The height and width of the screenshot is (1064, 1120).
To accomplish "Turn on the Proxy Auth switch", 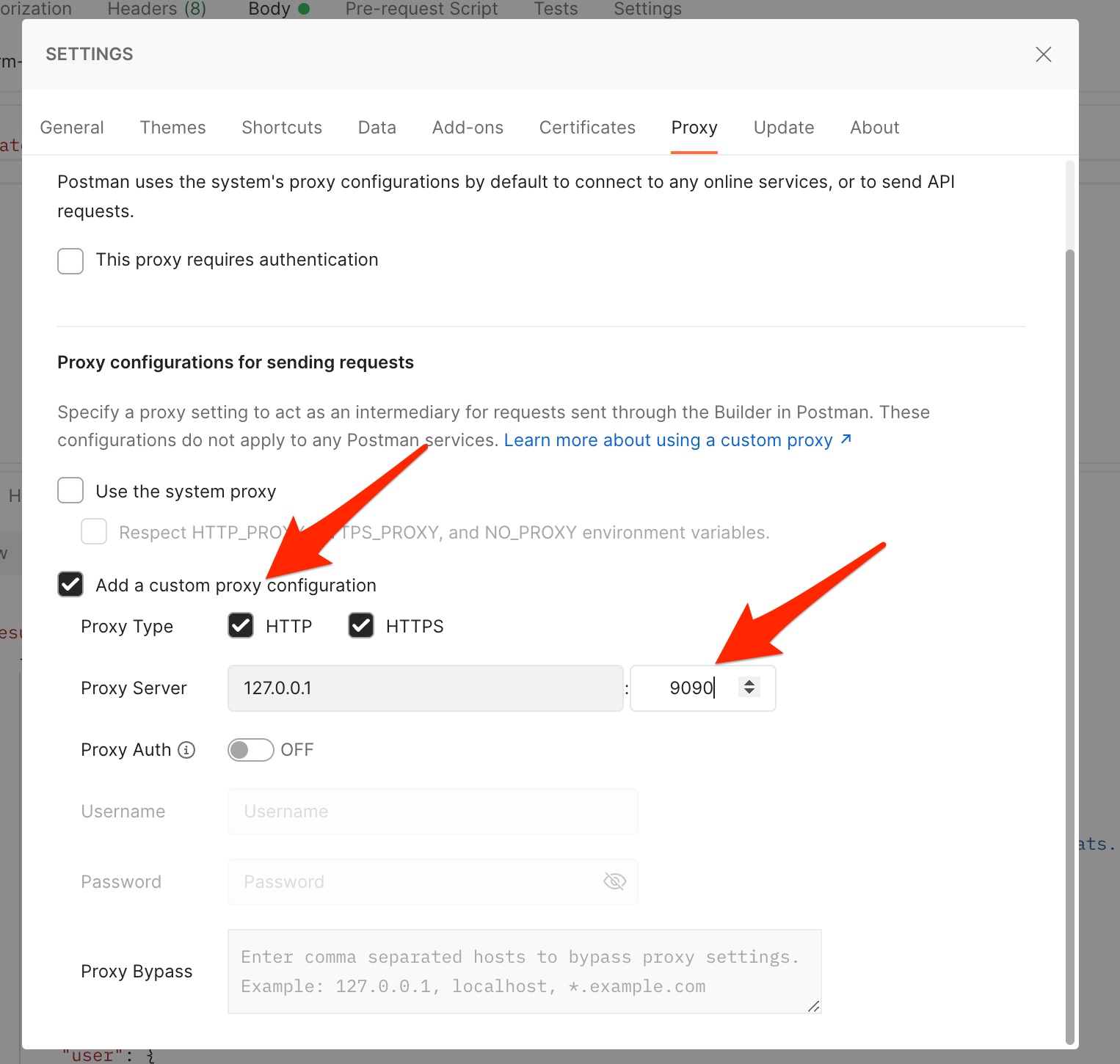I will click(x=250, y=750).
